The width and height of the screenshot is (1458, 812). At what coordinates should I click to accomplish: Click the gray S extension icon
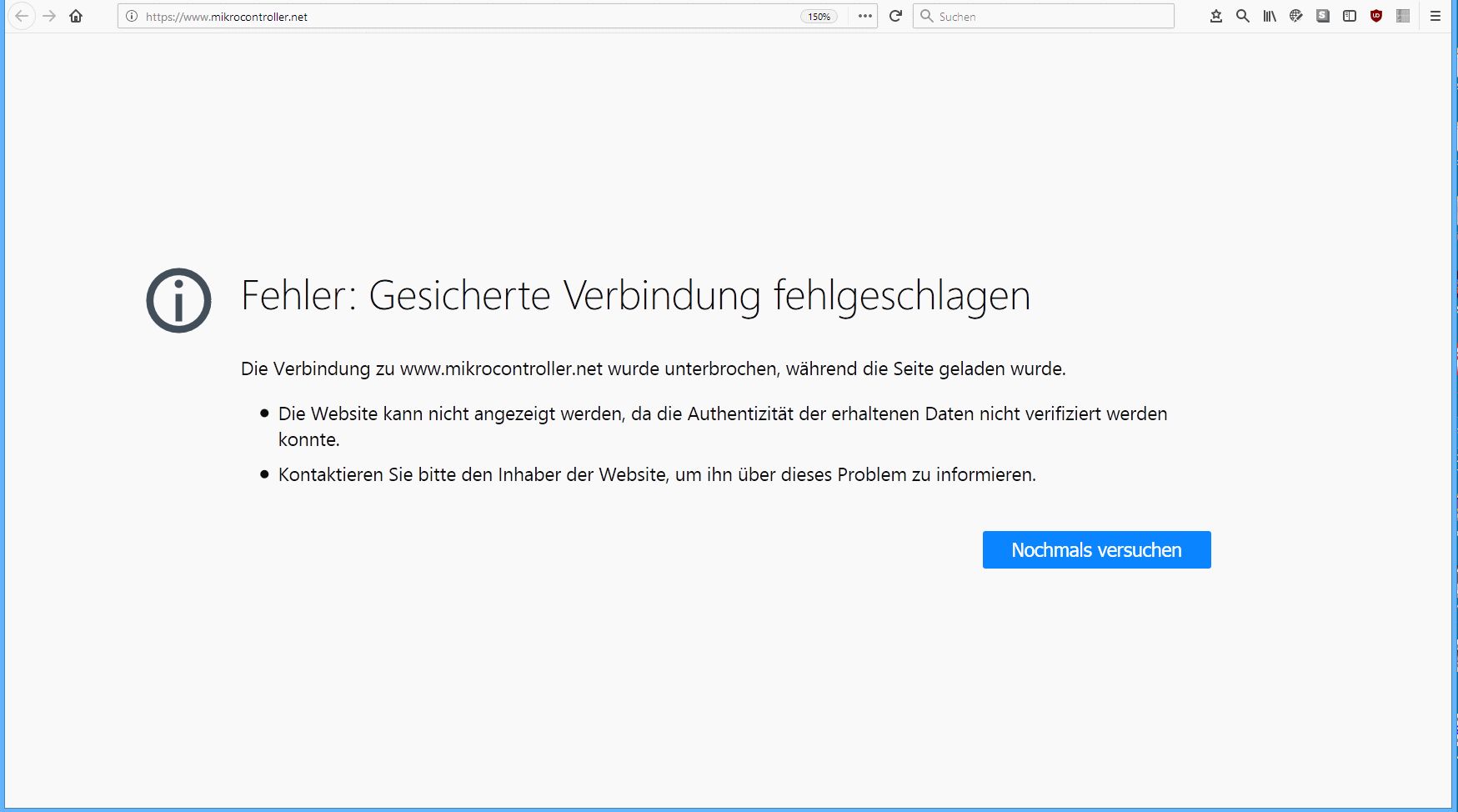pyautogui.click(x=1323, y=17)
